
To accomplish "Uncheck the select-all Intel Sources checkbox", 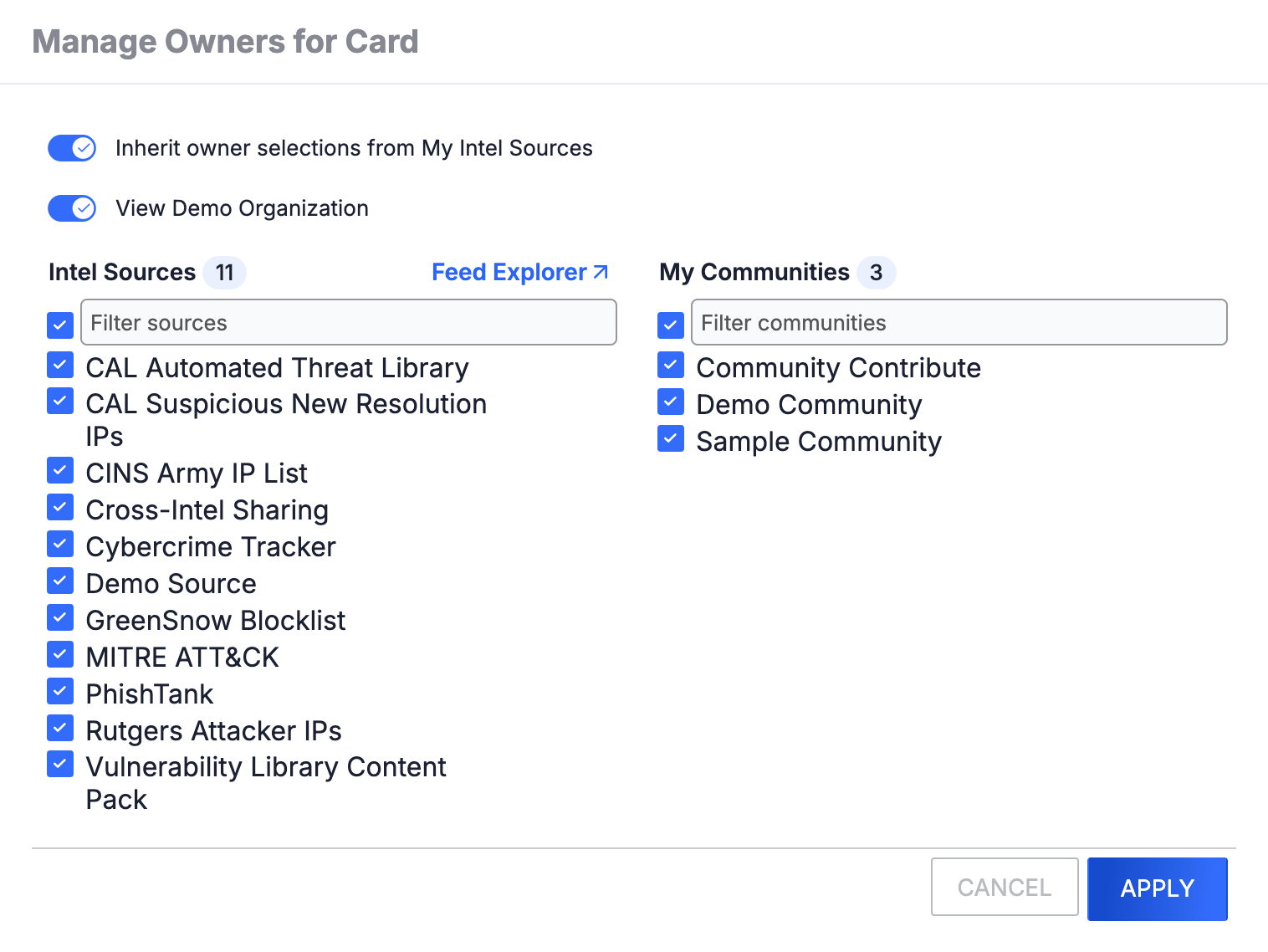I will (x=60, y=325).
